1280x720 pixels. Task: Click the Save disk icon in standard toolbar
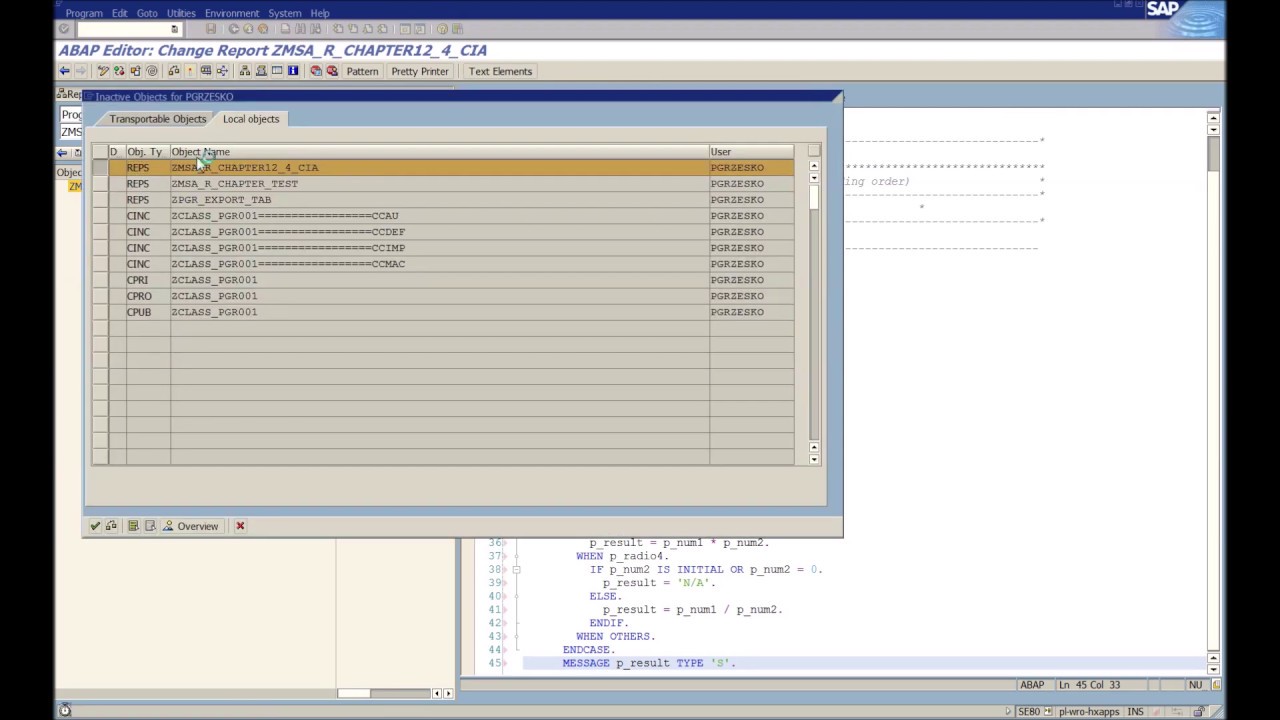[211, 29]
